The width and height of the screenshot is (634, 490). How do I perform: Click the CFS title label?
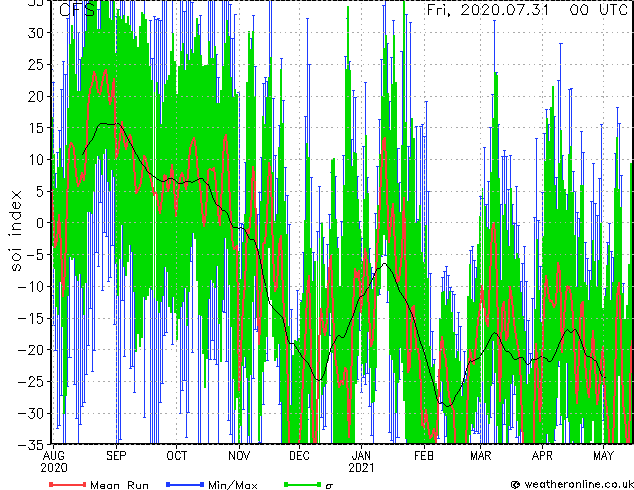(77, 10)
